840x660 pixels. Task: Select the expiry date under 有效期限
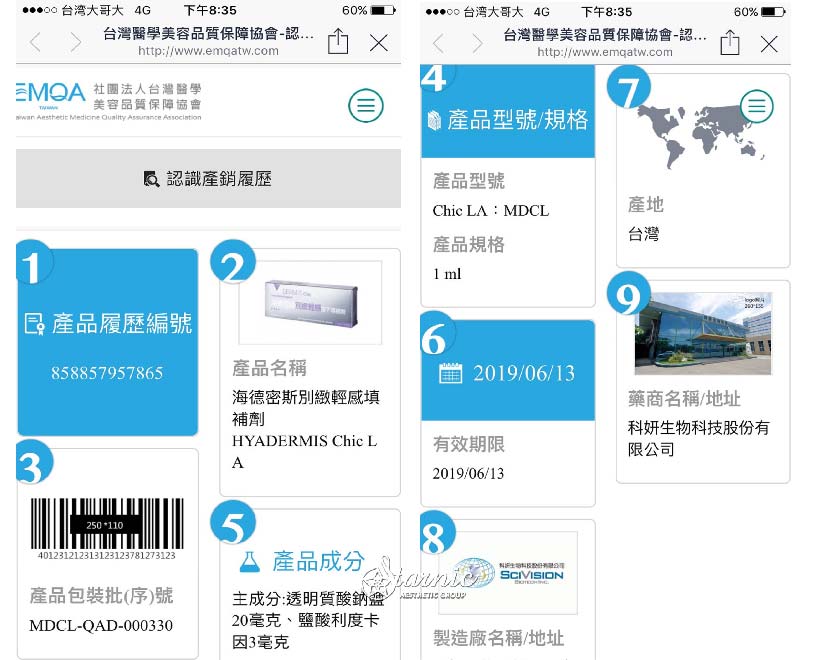[x=468, y=473]
